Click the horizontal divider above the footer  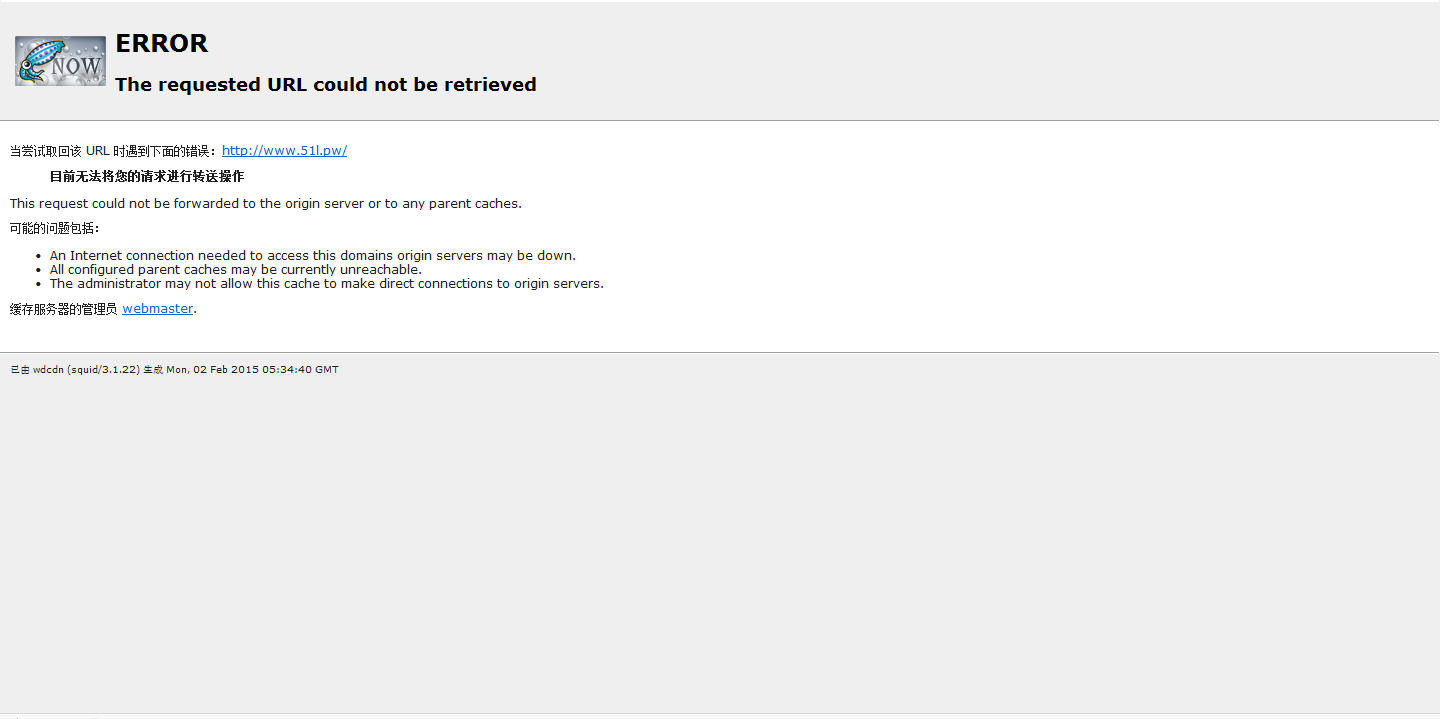click(x=720, y=352)
